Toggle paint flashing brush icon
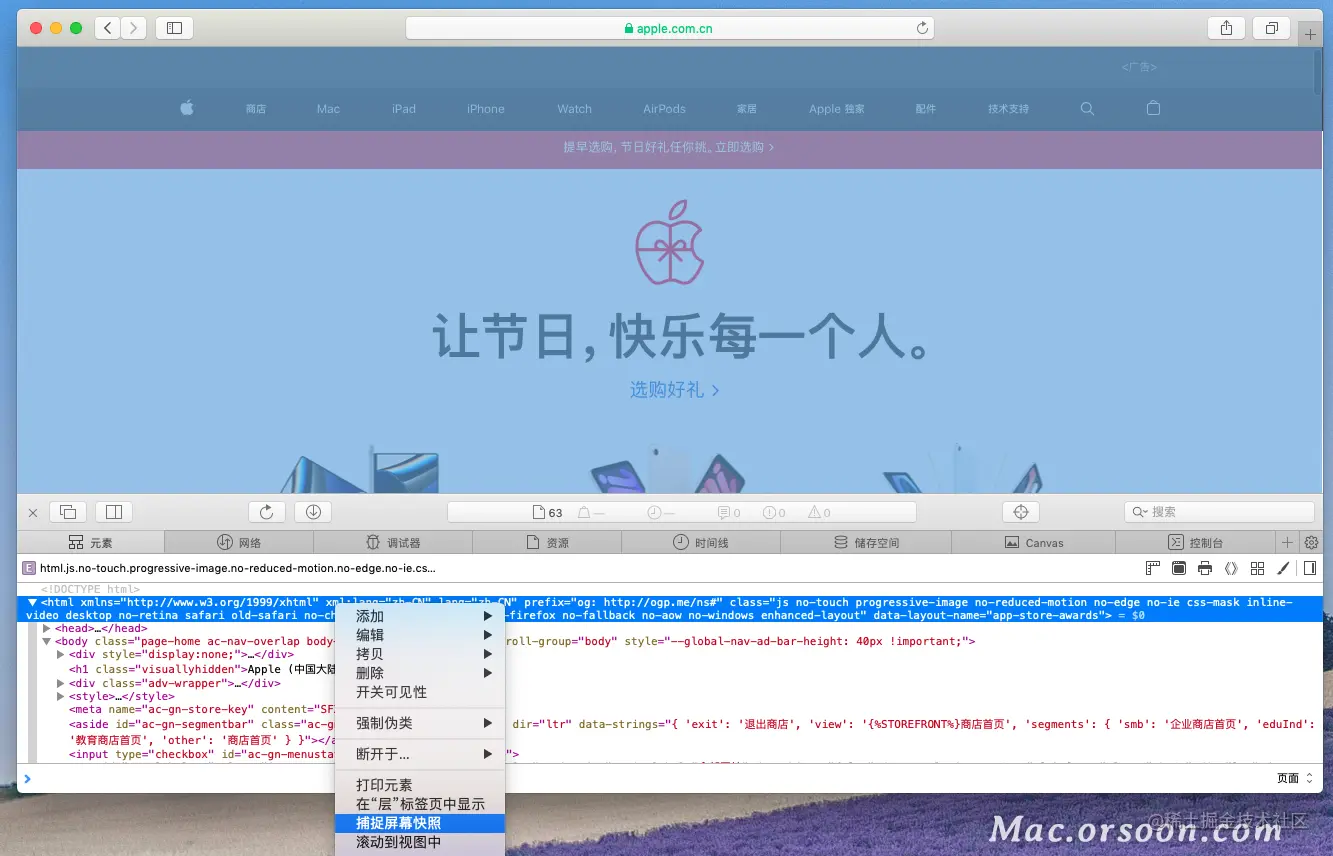Screen dimensions: 1333x856 pyautogui.click(x=1284, y=568)
